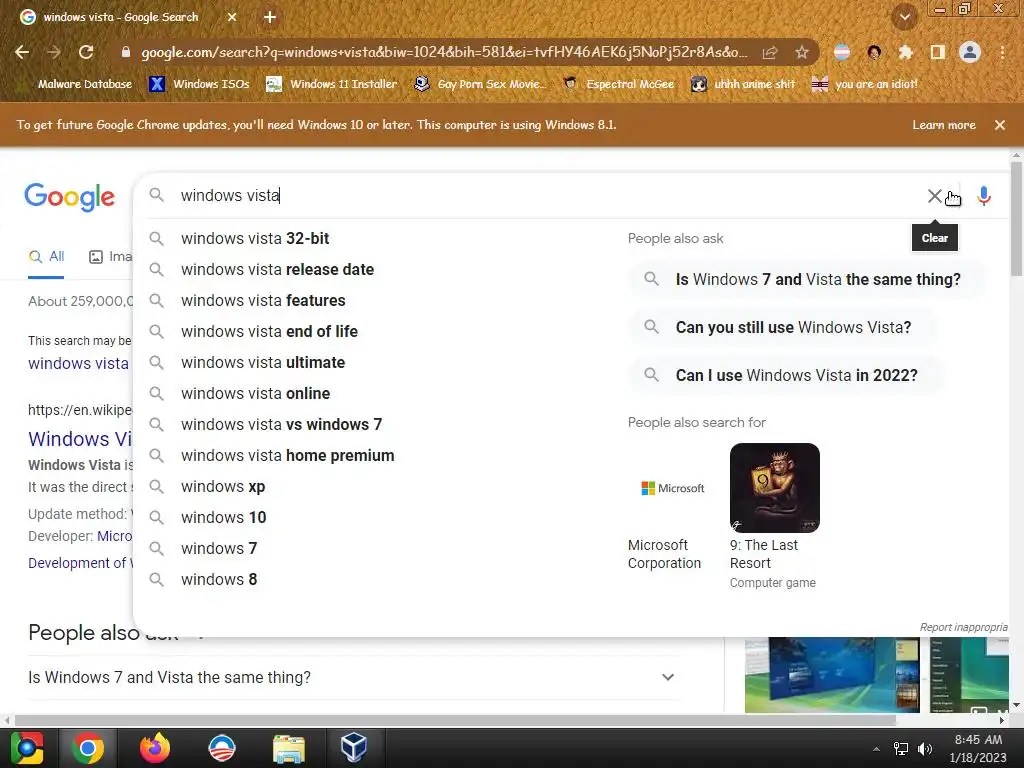Click the vertical page scrollbar
Image resolution: width=1024 pixels, height=768 pixels.
coord(1016,218)
